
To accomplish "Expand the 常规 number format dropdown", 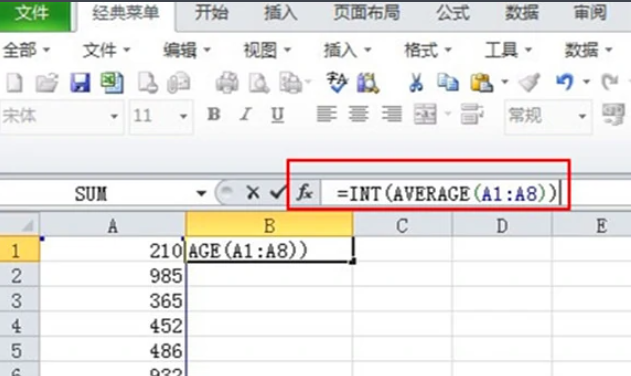I will [x=582, y=117].
